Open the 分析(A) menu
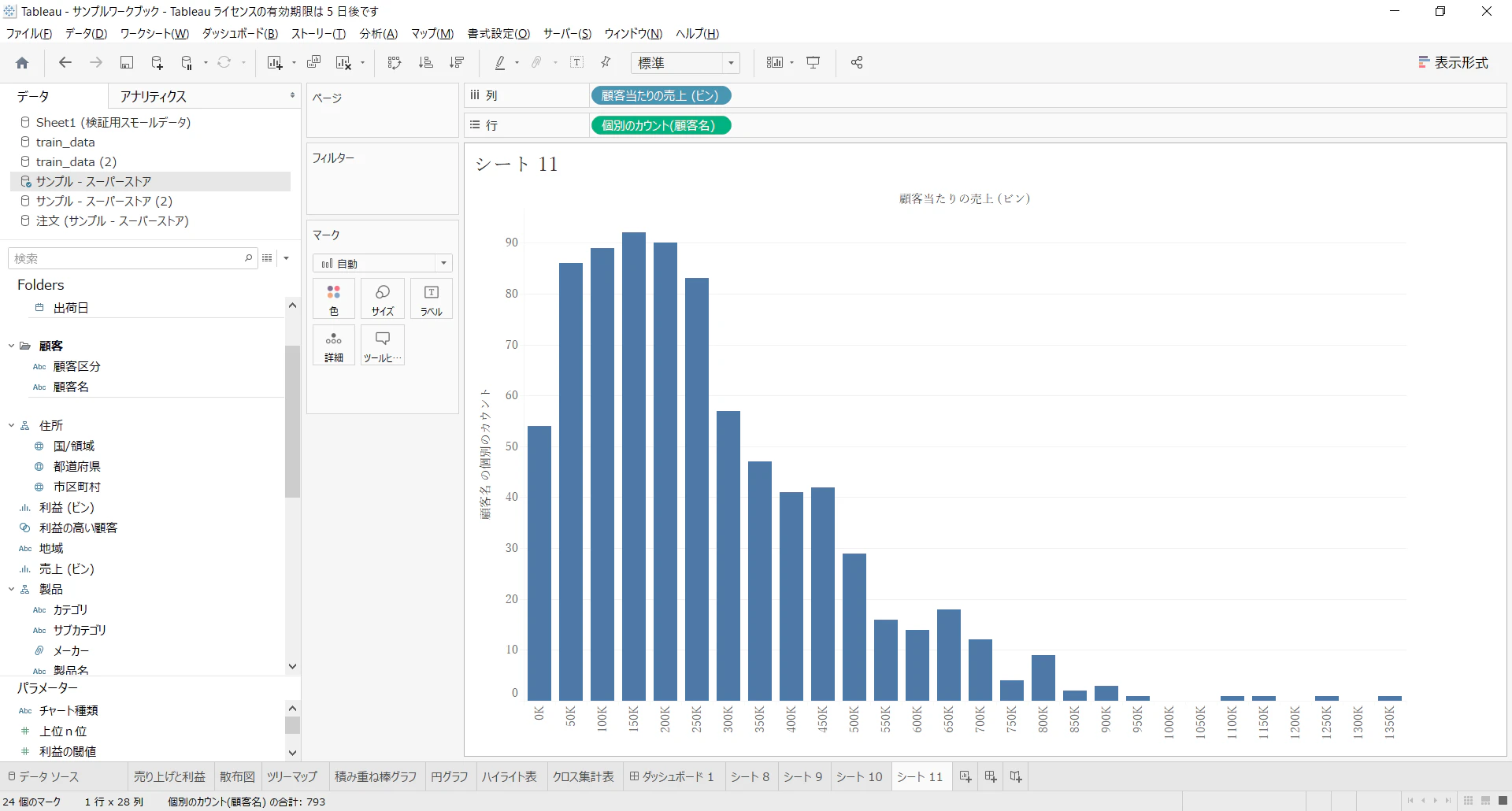 [379, 34]
